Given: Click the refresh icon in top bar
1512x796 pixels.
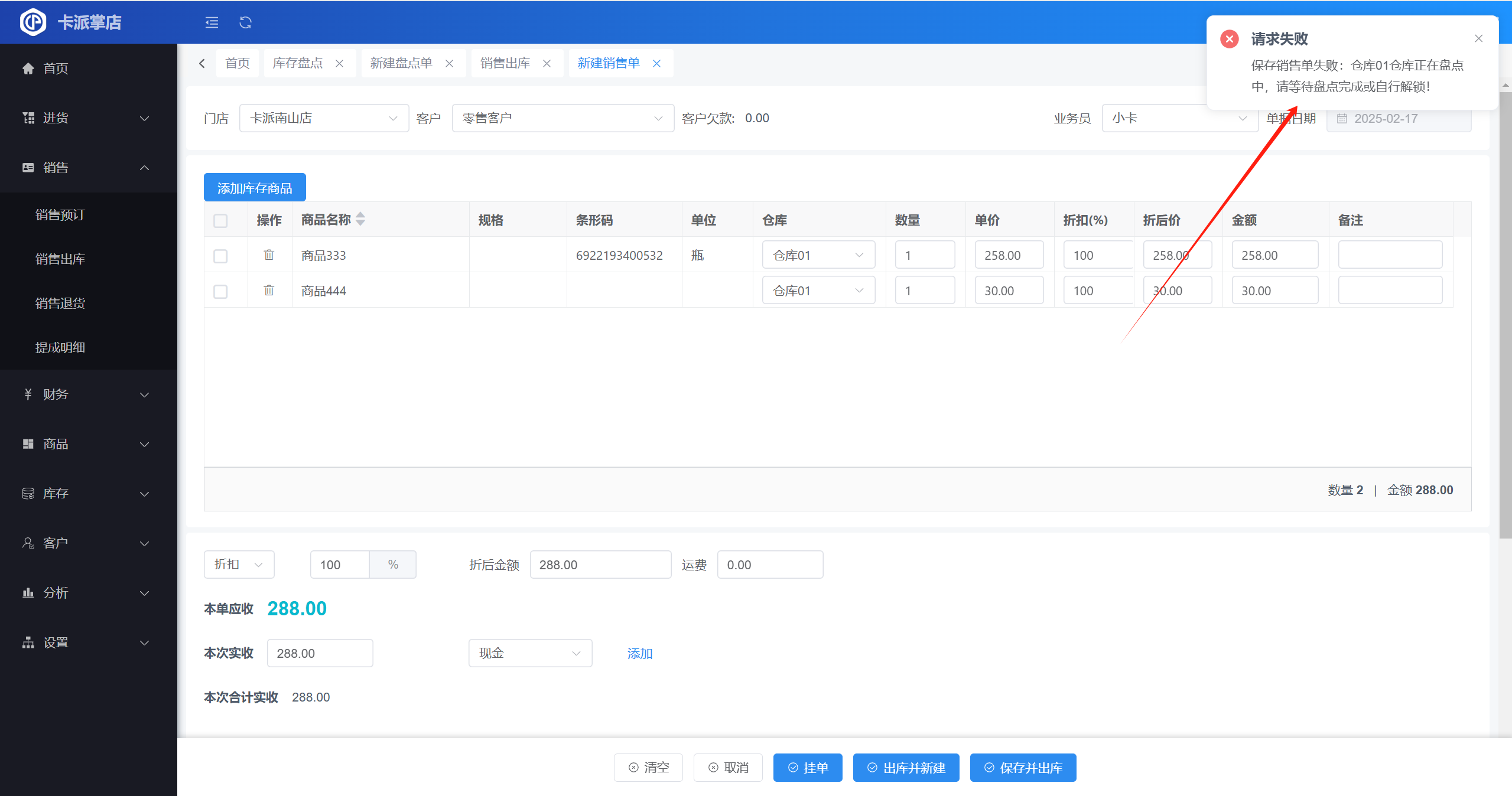Looking at the screenshot, I should click(x=245, y=22).
